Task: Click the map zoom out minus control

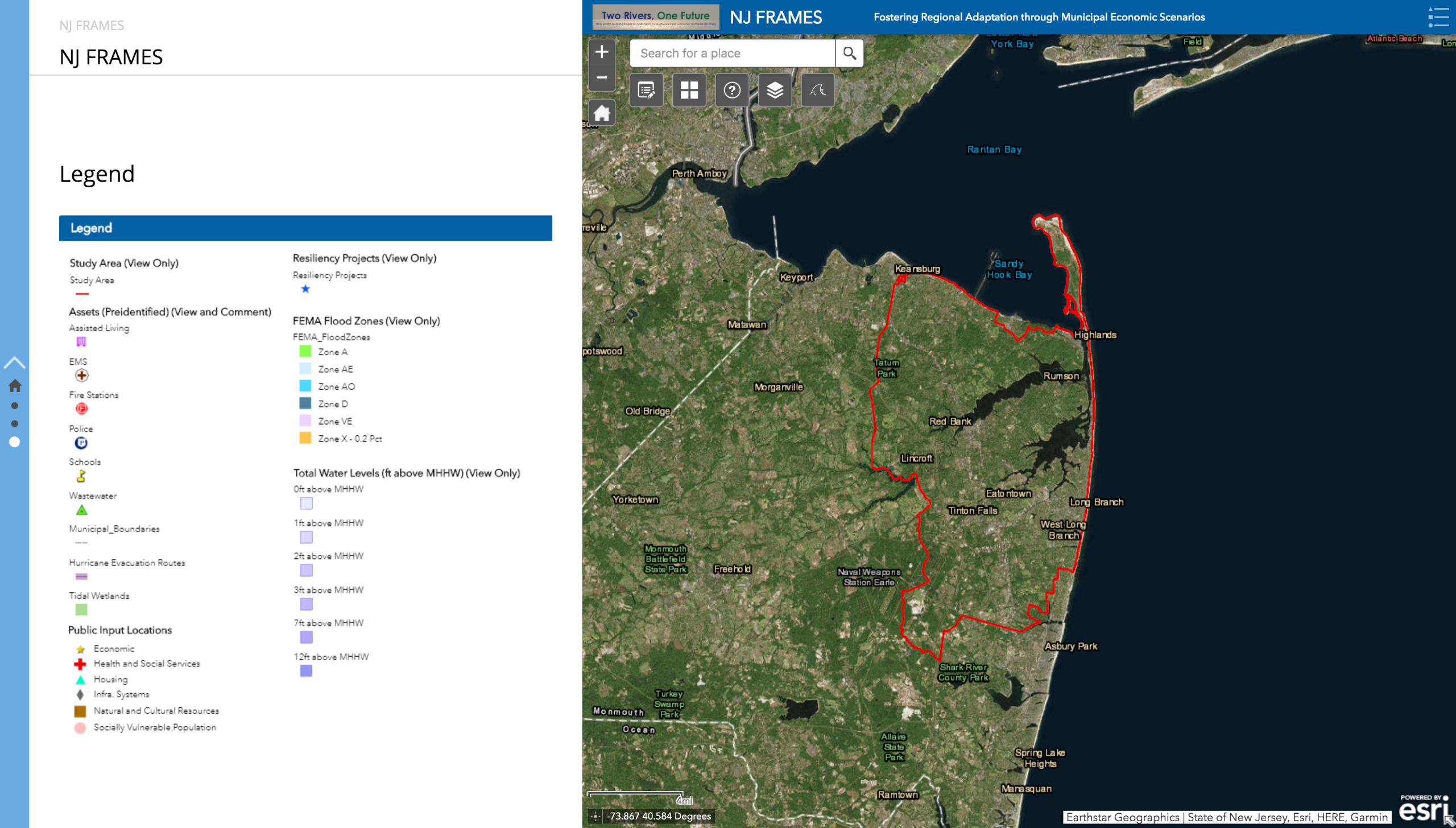Action: point(602,77)
